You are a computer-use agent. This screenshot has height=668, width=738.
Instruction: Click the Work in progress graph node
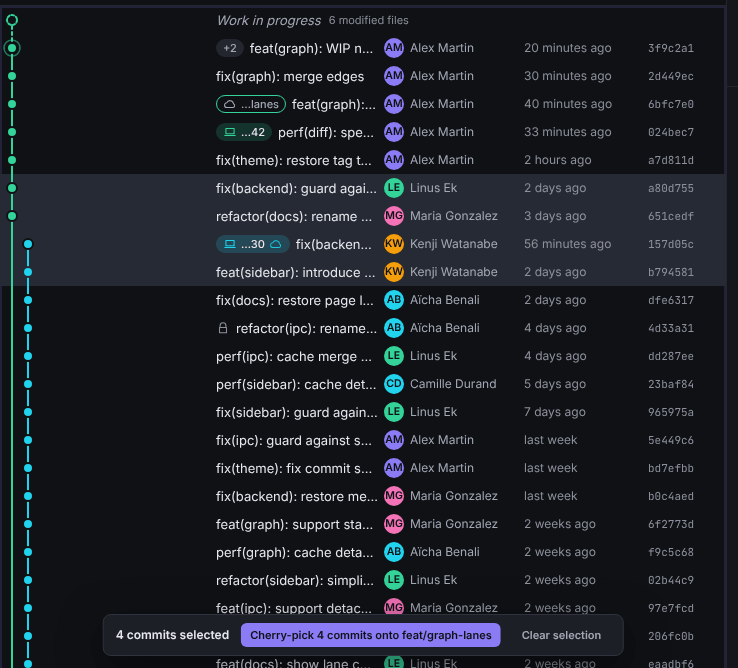pos(12,20)
